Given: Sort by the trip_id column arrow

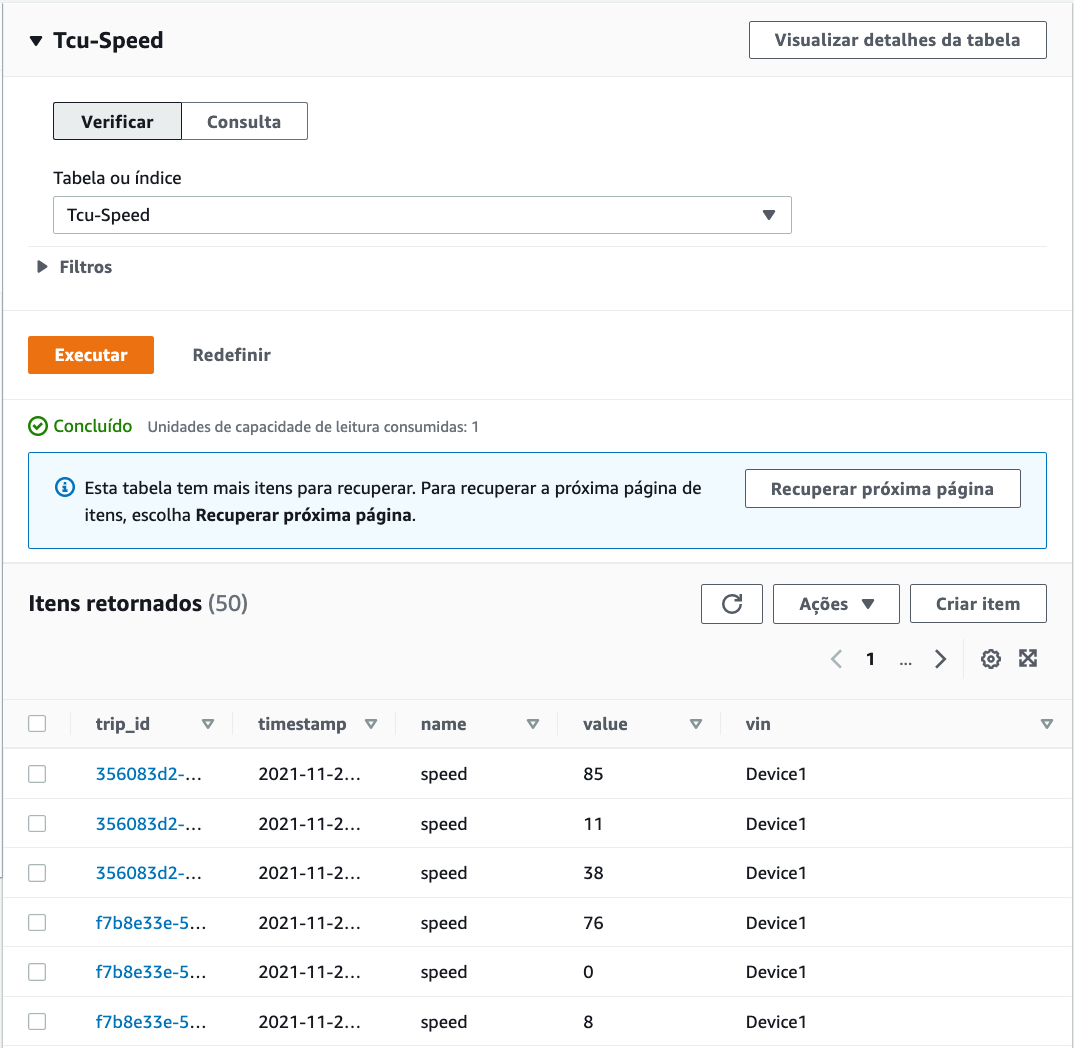Looking at the screenshot, I should (208, 724).
